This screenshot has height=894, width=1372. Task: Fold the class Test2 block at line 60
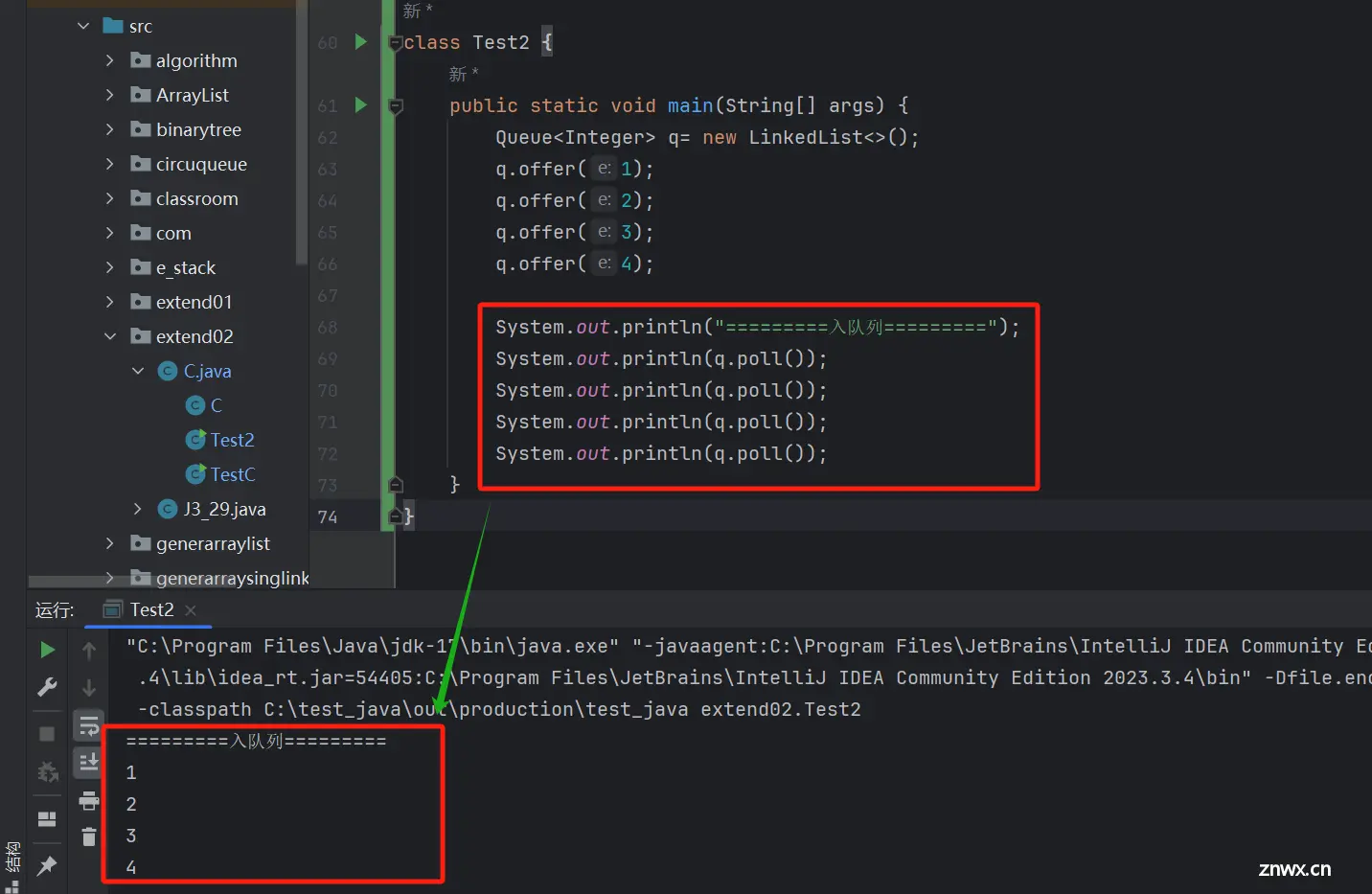click(x=395, y=42)
